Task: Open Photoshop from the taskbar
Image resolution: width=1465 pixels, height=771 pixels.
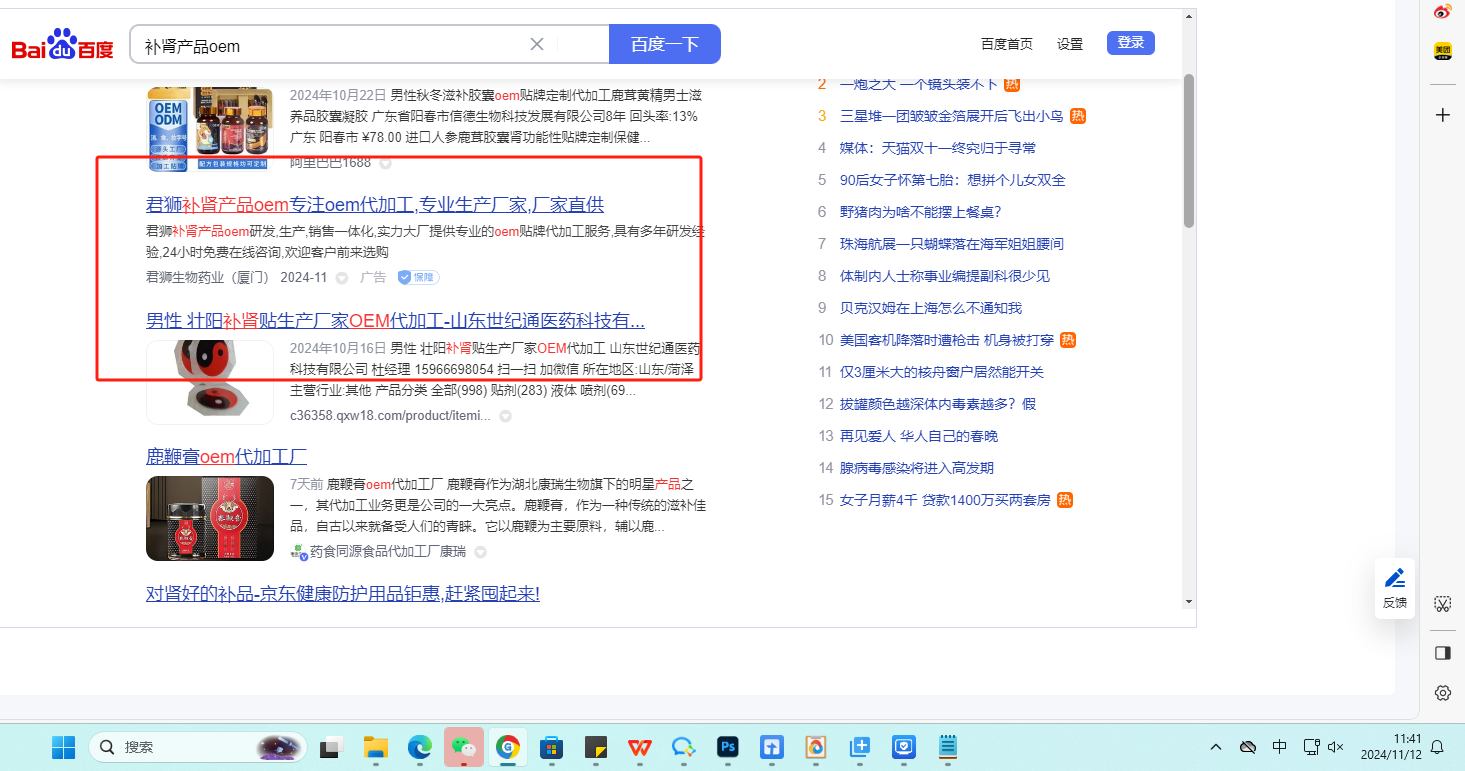Action: pyautogui.click(x=727, y=746)
